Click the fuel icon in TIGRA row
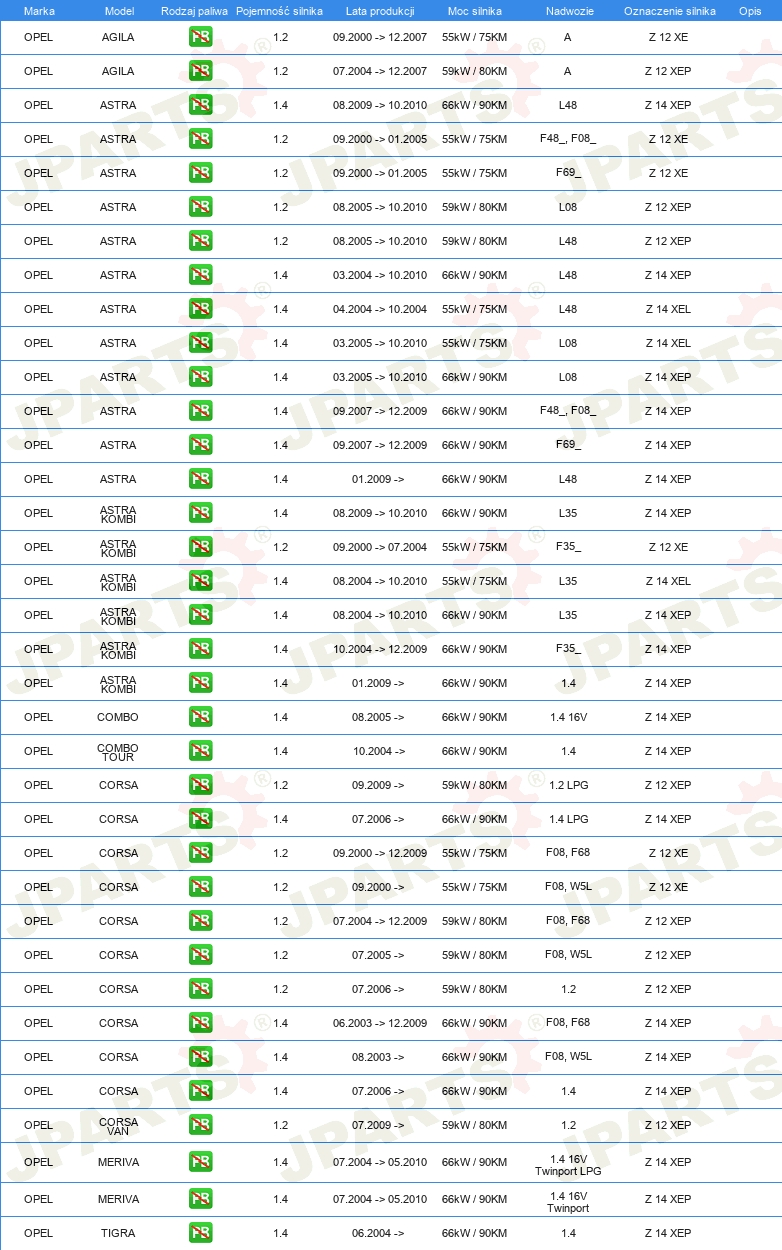The image size is (782, 1250). click(x=200, y=1233)
